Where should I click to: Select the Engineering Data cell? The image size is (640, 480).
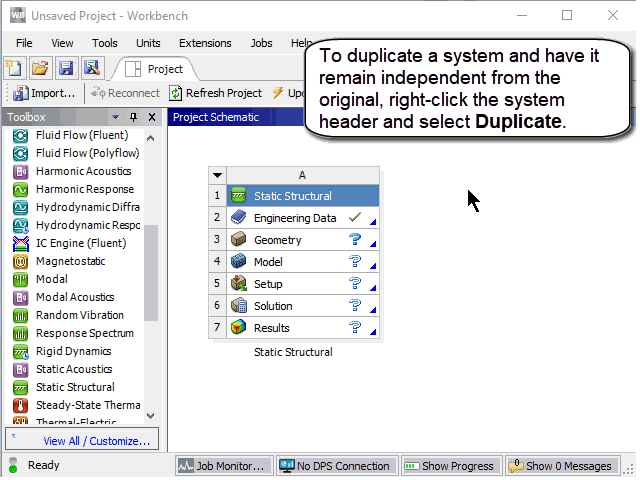[294, 218]
